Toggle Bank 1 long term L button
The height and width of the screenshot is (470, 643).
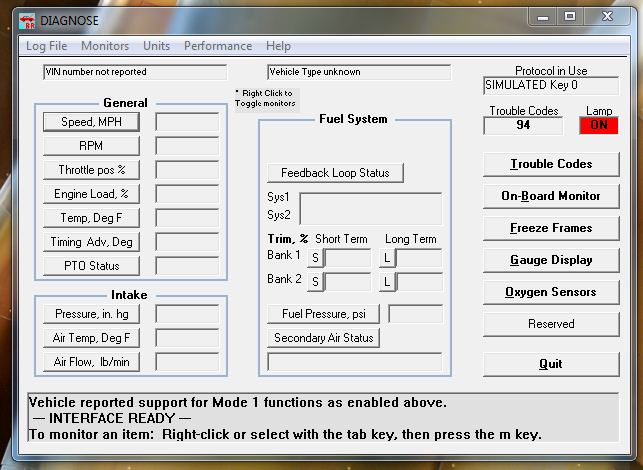pyautogui.click(x=386, y=258)
